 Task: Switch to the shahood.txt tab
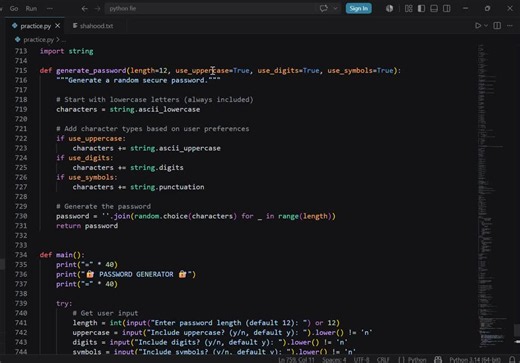click(x=93, y=26)
